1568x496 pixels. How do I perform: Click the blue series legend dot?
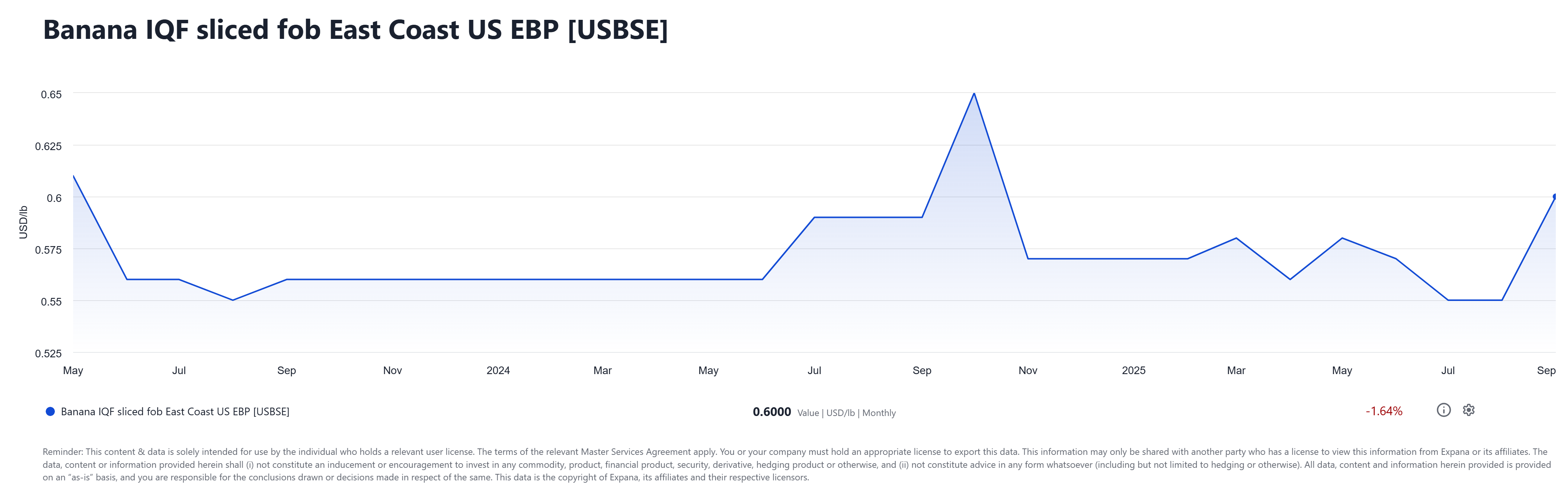point(51,412)
